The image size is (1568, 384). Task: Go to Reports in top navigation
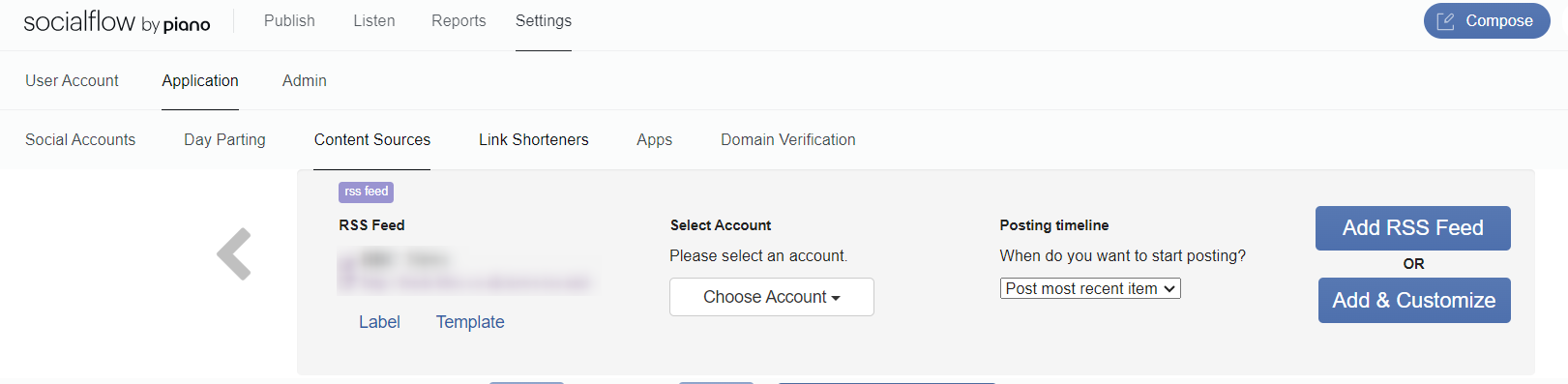click(459, 20)
